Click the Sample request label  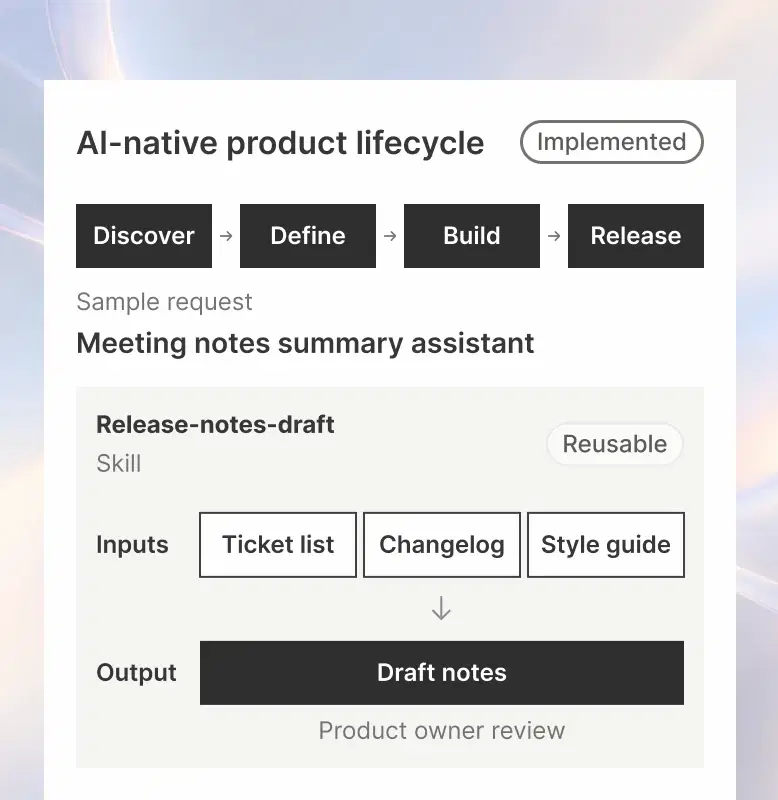click(164, 302)
